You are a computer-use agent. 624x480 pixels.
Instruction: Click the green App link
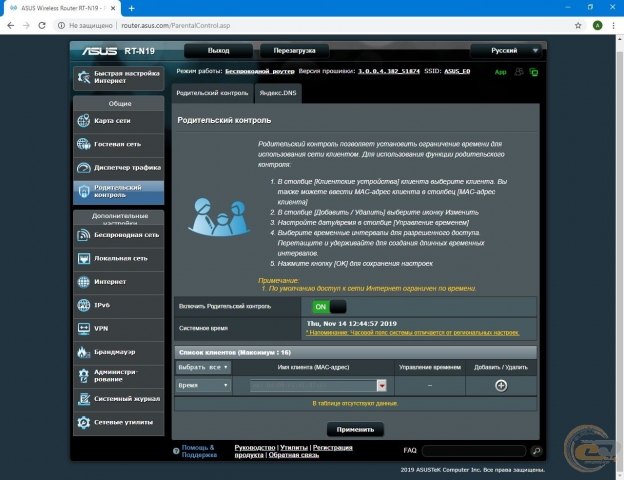coord(500,72)
